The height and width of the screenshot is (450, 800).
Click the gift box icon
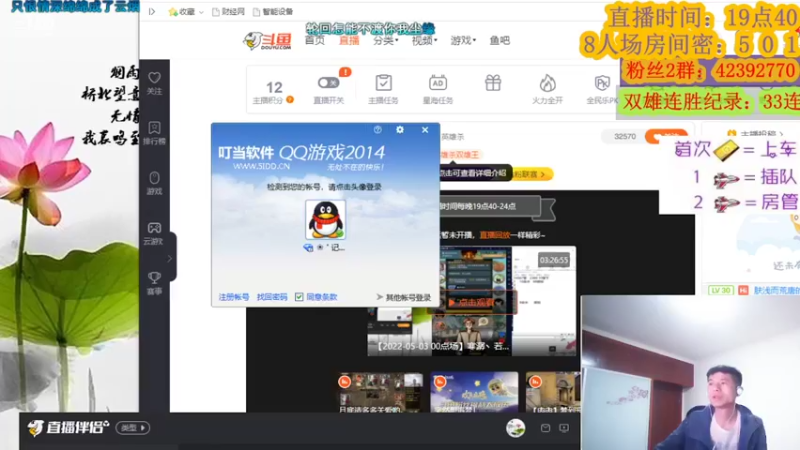pyautogui.click(x=493, y=83)
